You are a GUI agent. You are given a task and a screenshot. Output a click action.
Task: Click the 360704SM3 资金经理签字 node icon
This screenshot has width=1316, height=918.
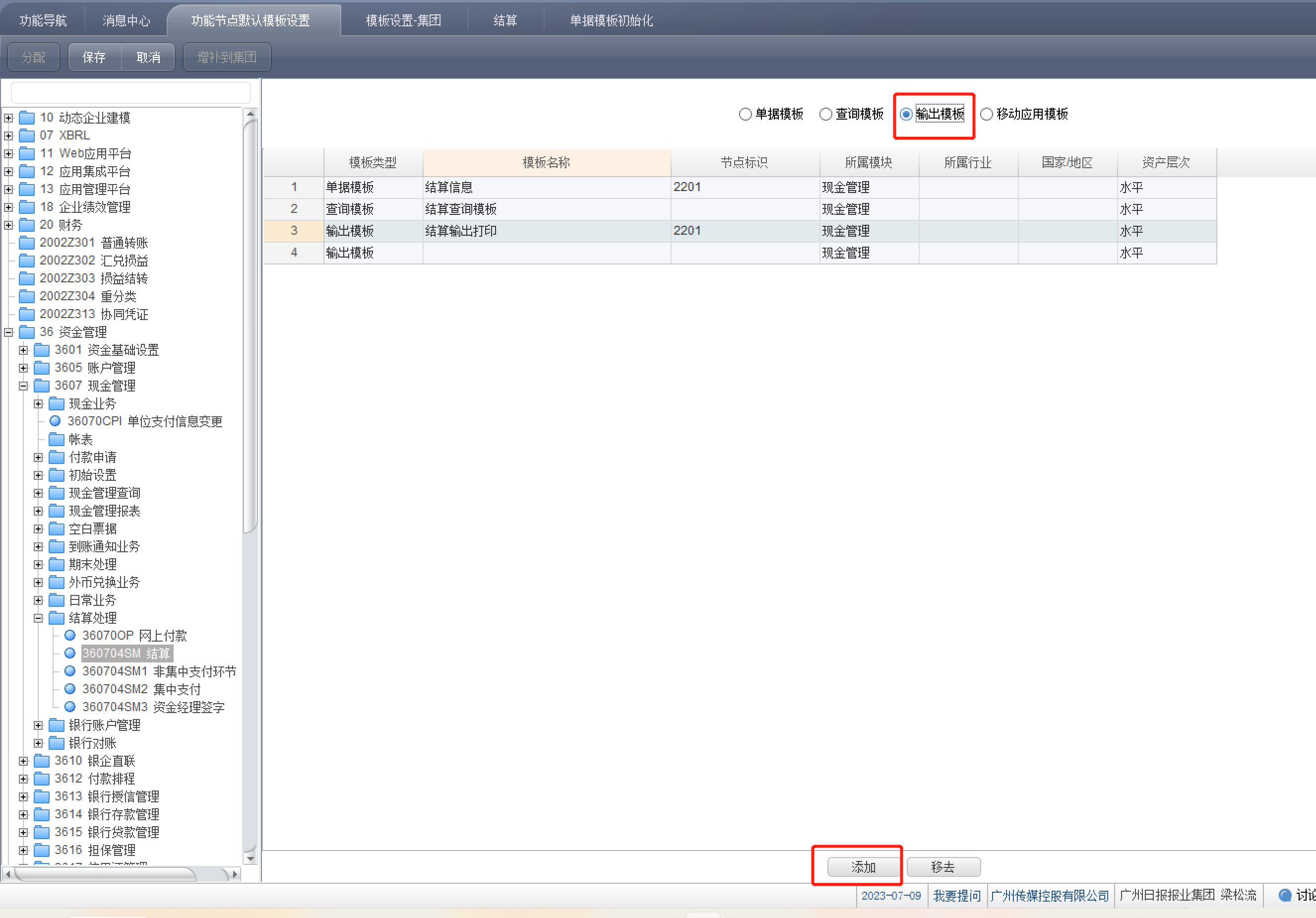pyautogui.click(x=70, y=707)
